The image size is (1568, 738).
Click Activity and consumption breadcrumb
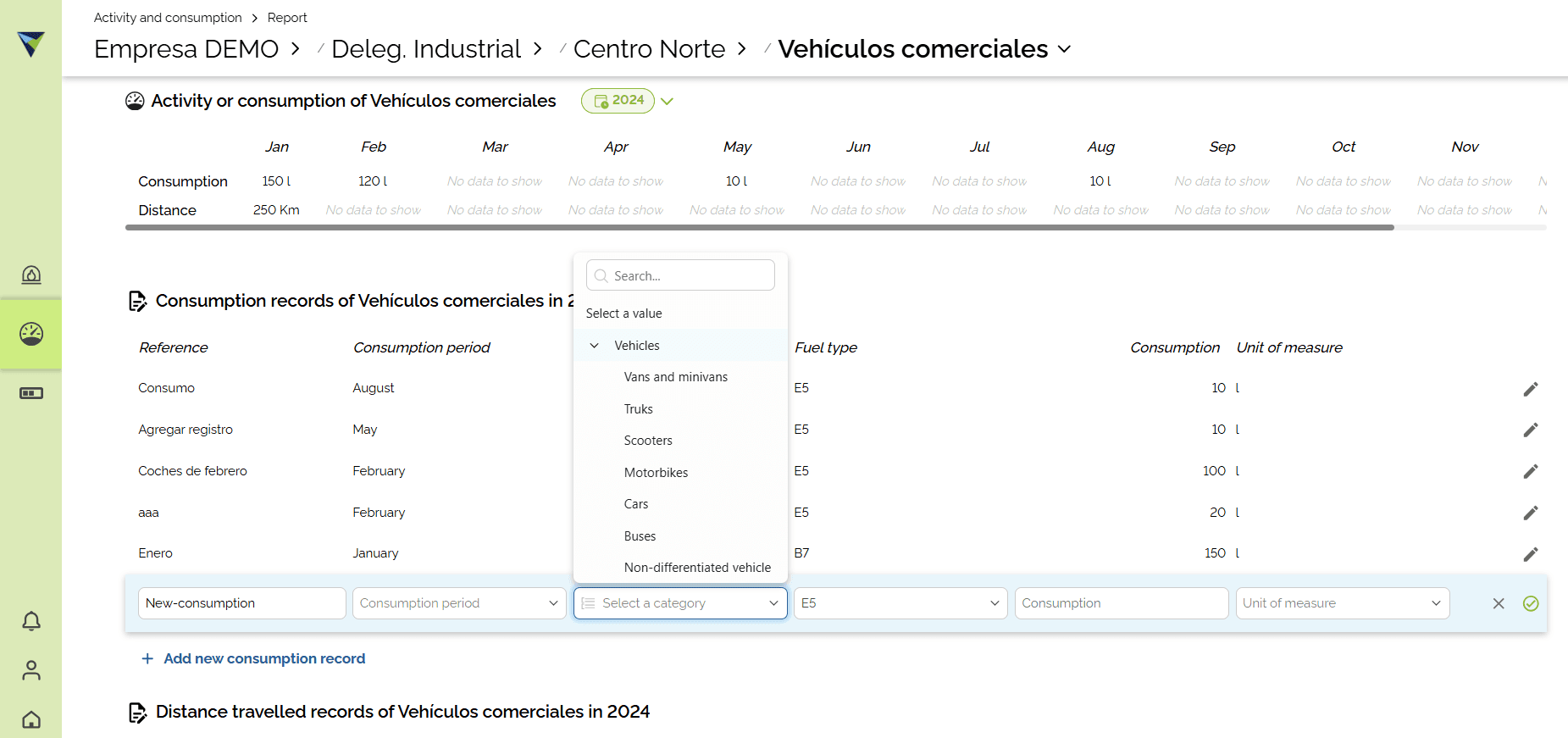click(x=168, y=18)
